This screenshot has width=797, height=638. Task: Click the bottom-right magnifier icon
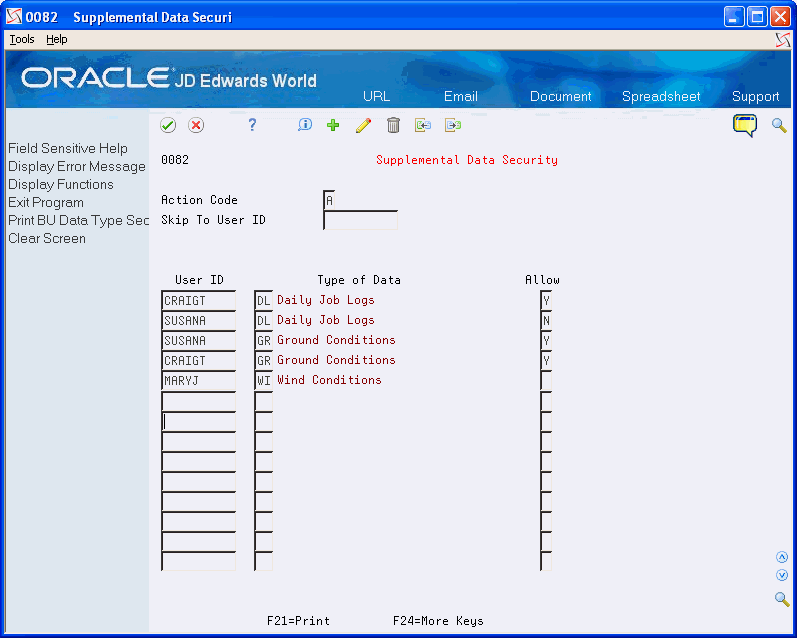(x=782, y=598)
